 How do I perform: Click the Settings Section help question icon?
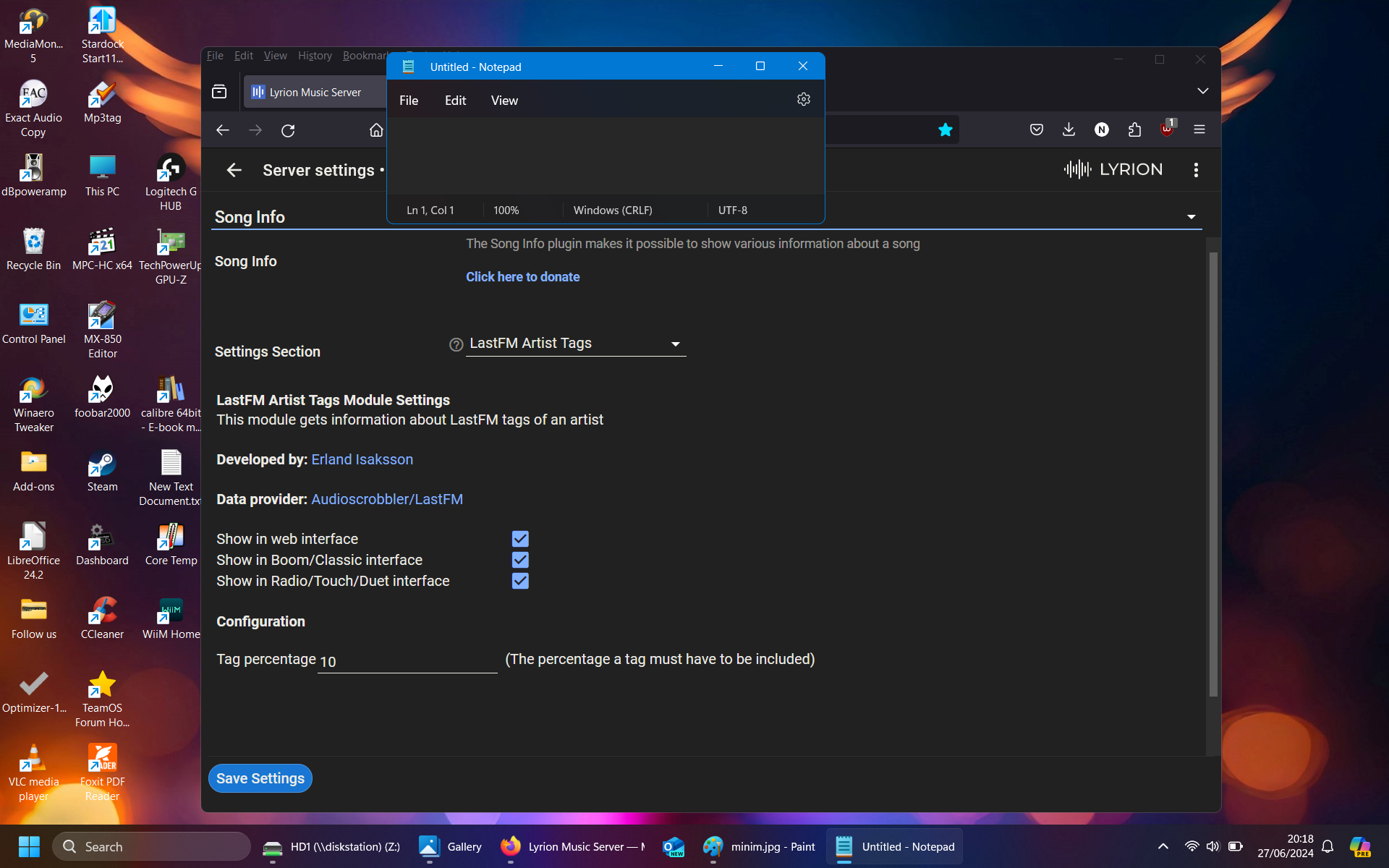tap(456, 345)
